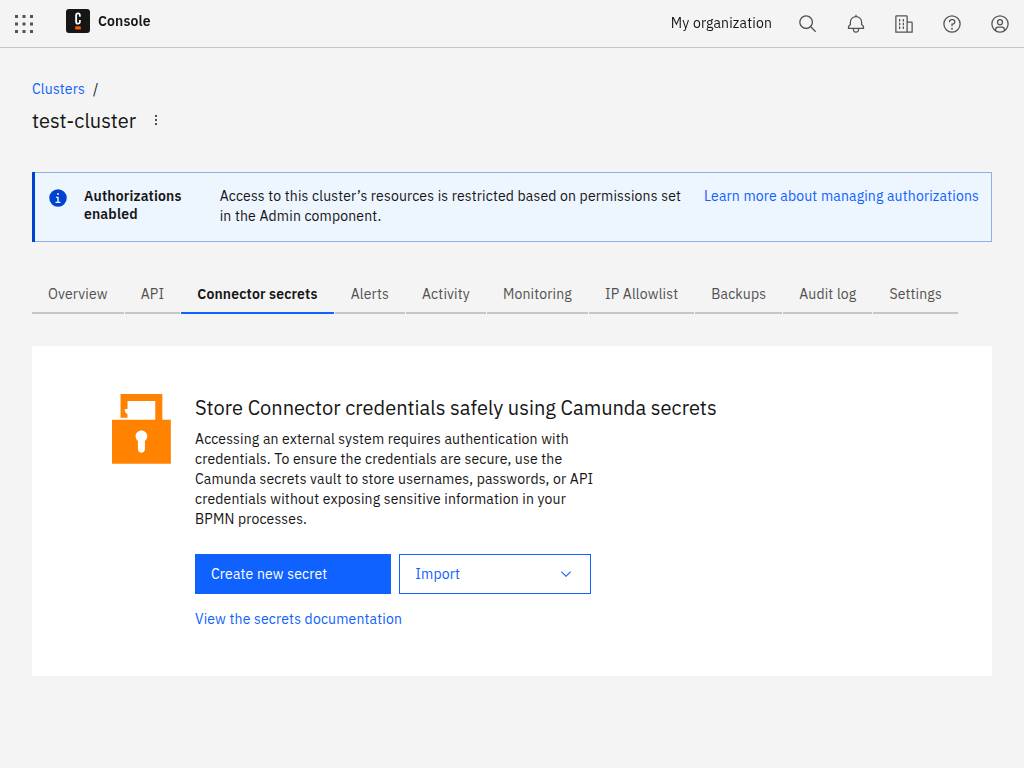Open View the secrets documentation link
This screenshot has height=768, width=1024.
[x=298, y=619]
